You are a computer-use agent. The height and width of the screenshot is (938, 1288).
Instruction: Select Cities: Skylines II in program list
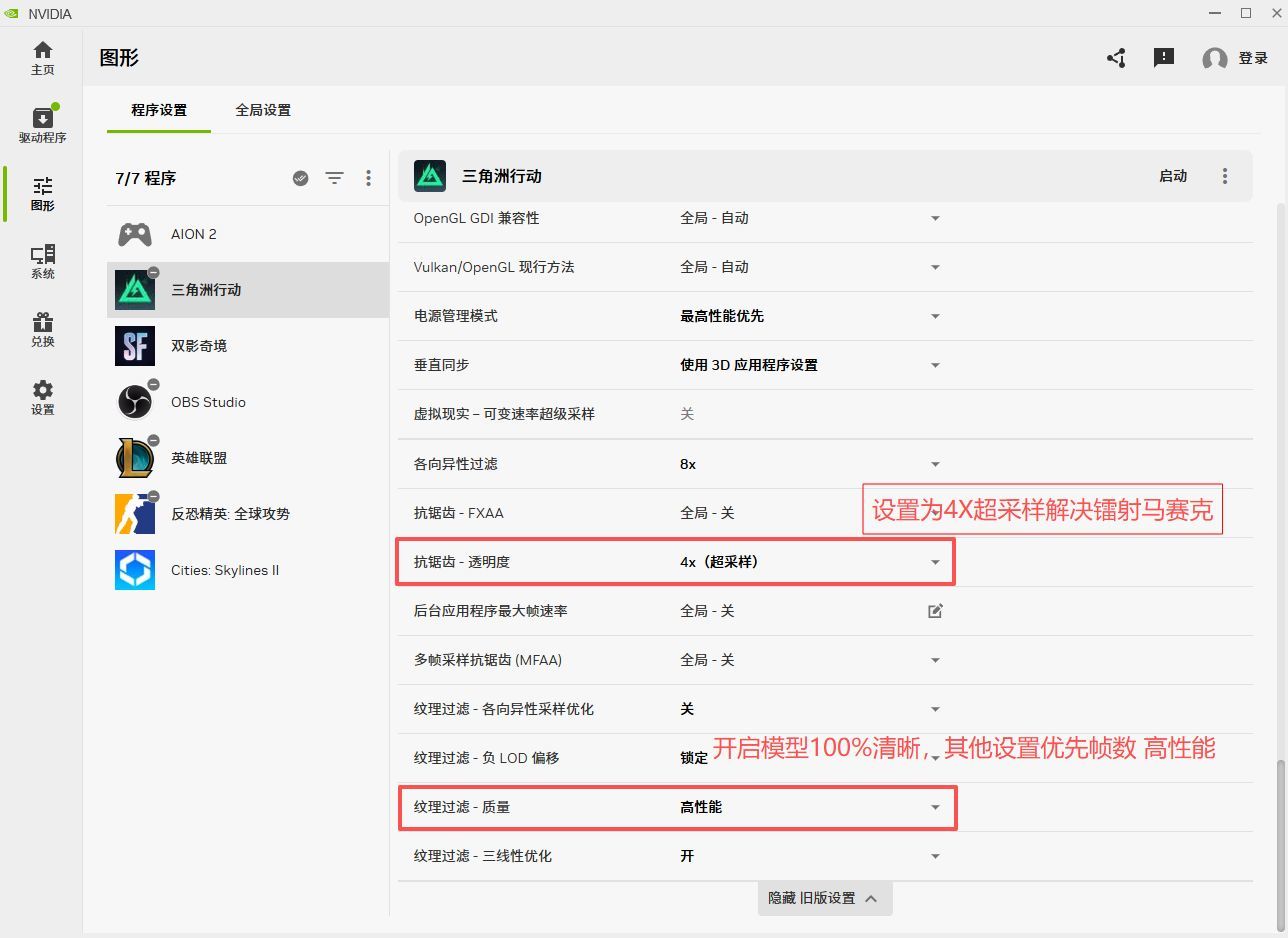(248, 570)
